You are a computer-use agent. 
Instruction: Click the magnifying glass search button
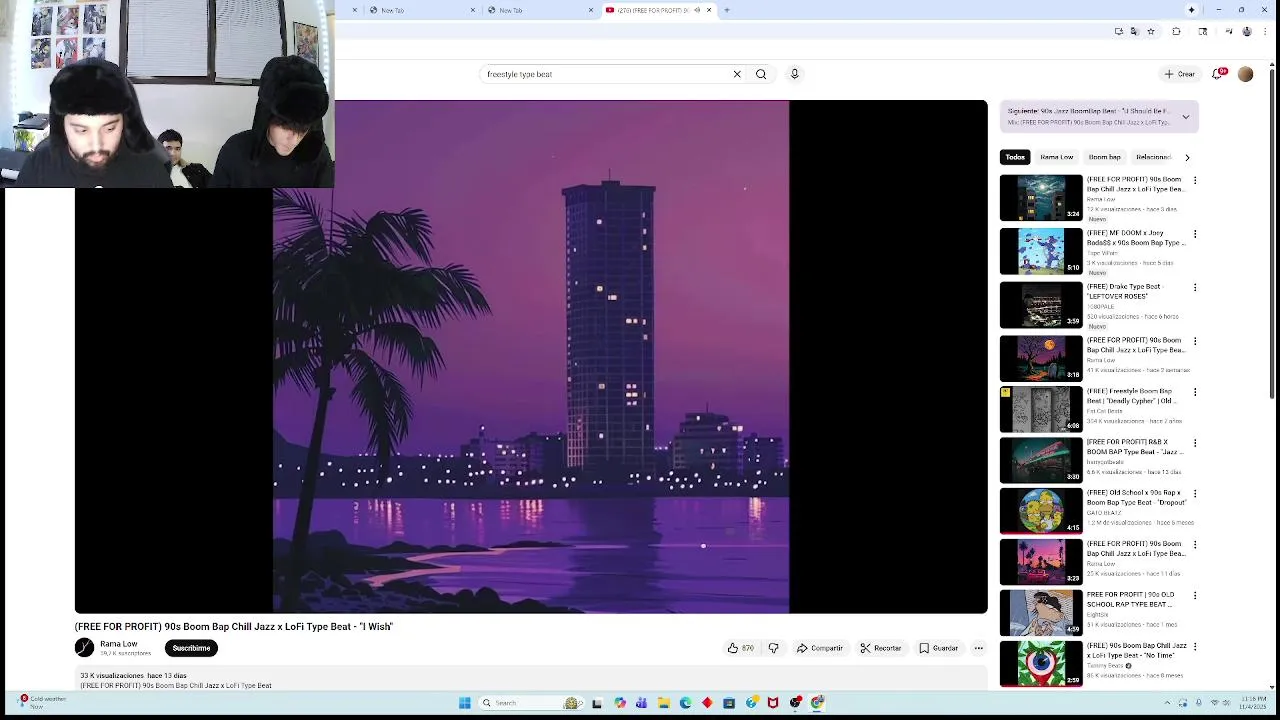pyautogui.click(x=761, y=74)
